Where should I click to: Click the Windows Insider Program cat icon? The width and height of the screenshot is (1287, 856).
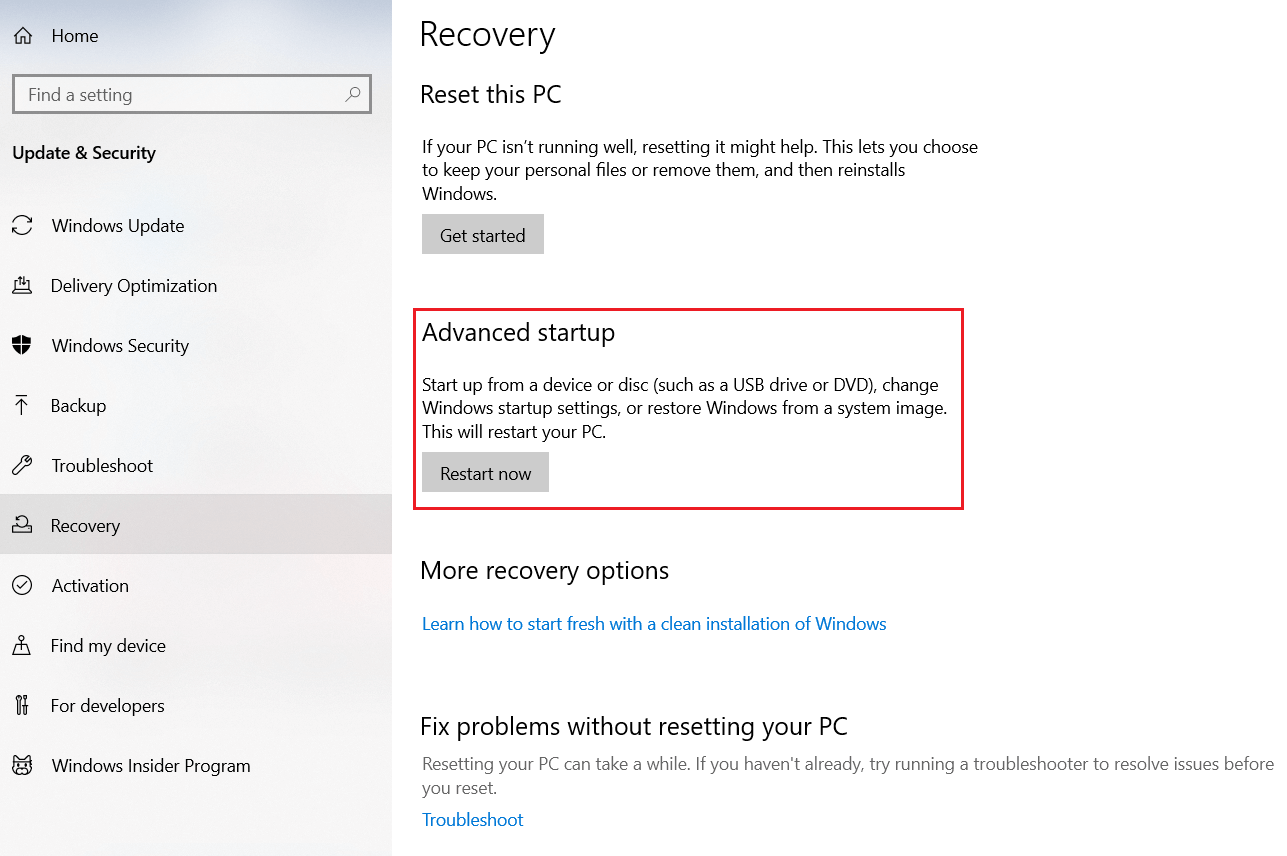point(22,766)
